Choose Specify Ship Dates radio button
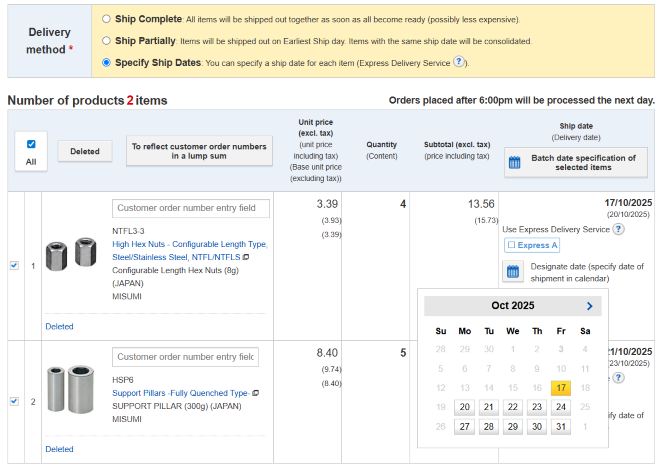The image size is (660, 469). point(107,63)
